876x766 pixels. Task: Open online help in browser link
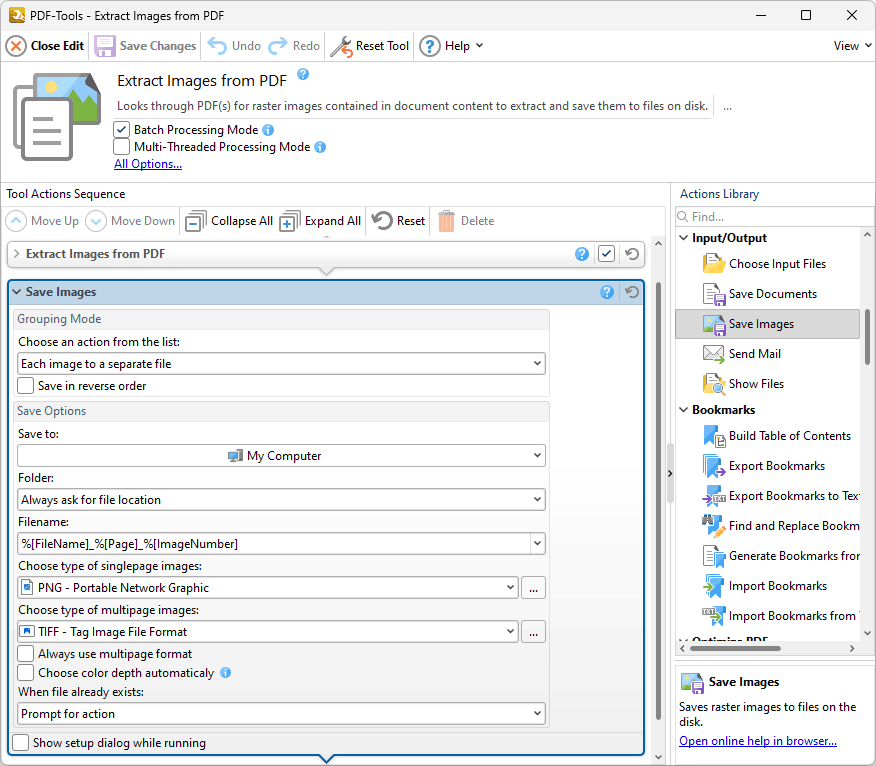(758, 741)
